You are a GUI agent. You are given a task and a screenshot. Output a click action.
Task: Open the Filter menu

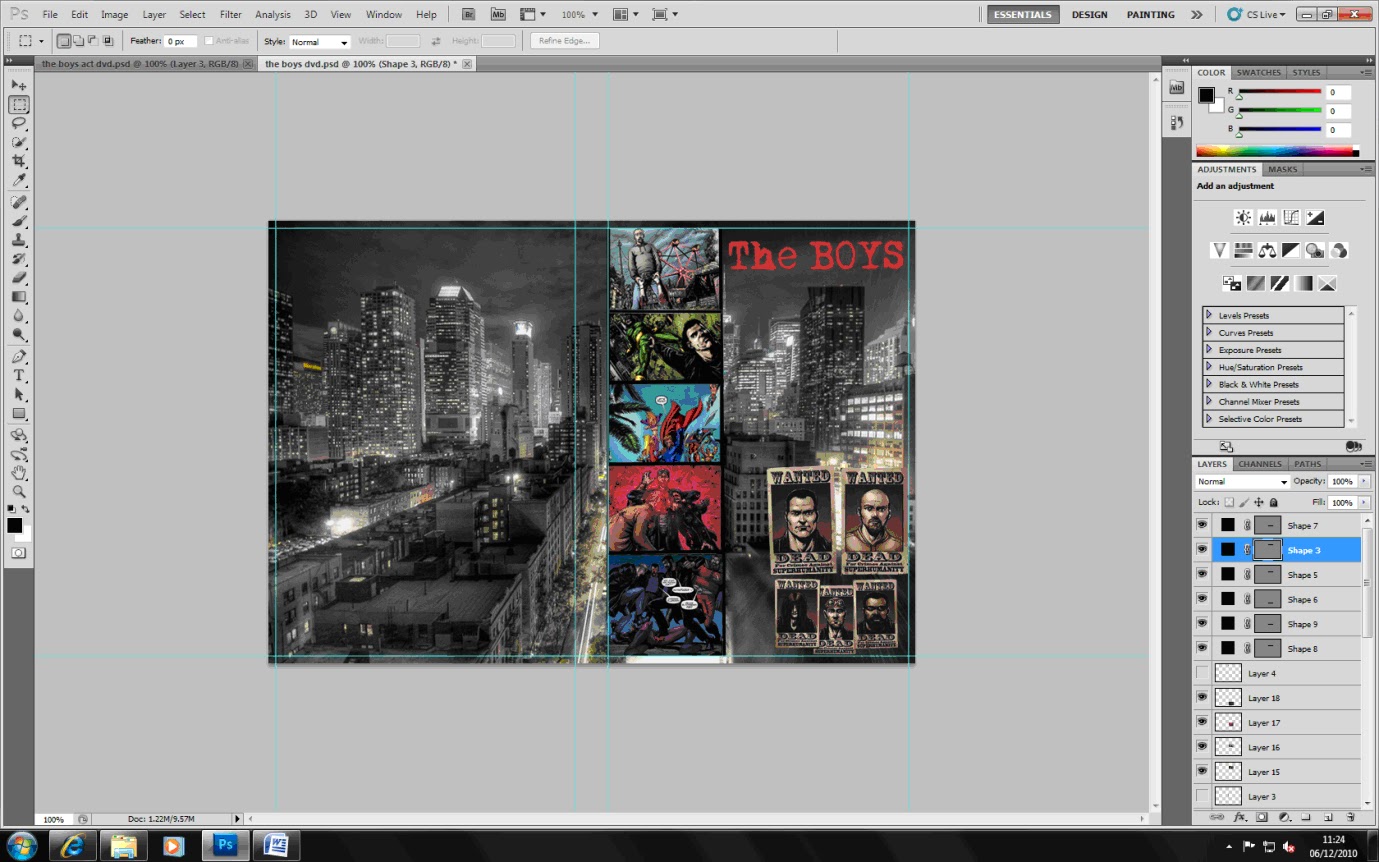(231, 15)
